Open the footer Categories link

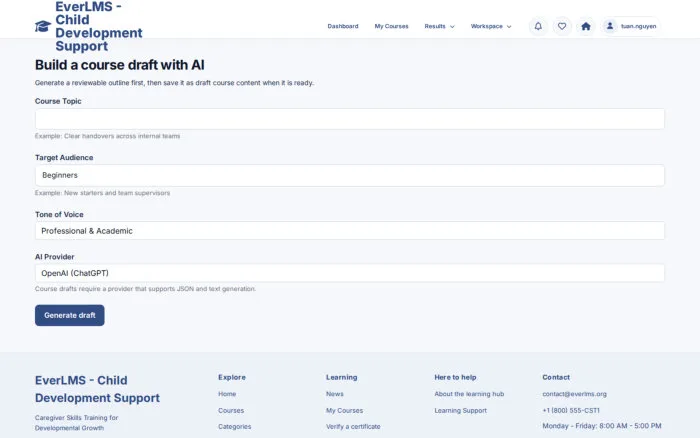coord(234,426)
